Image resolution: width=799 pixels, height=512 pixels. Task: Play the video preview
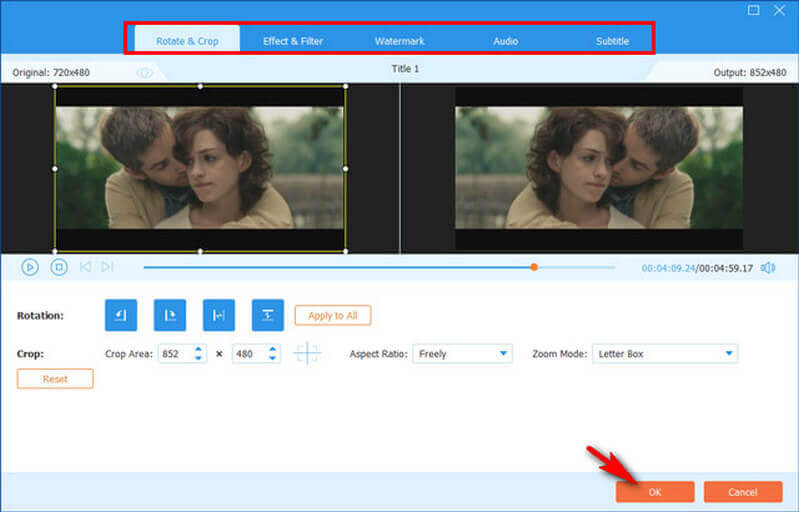30,267
